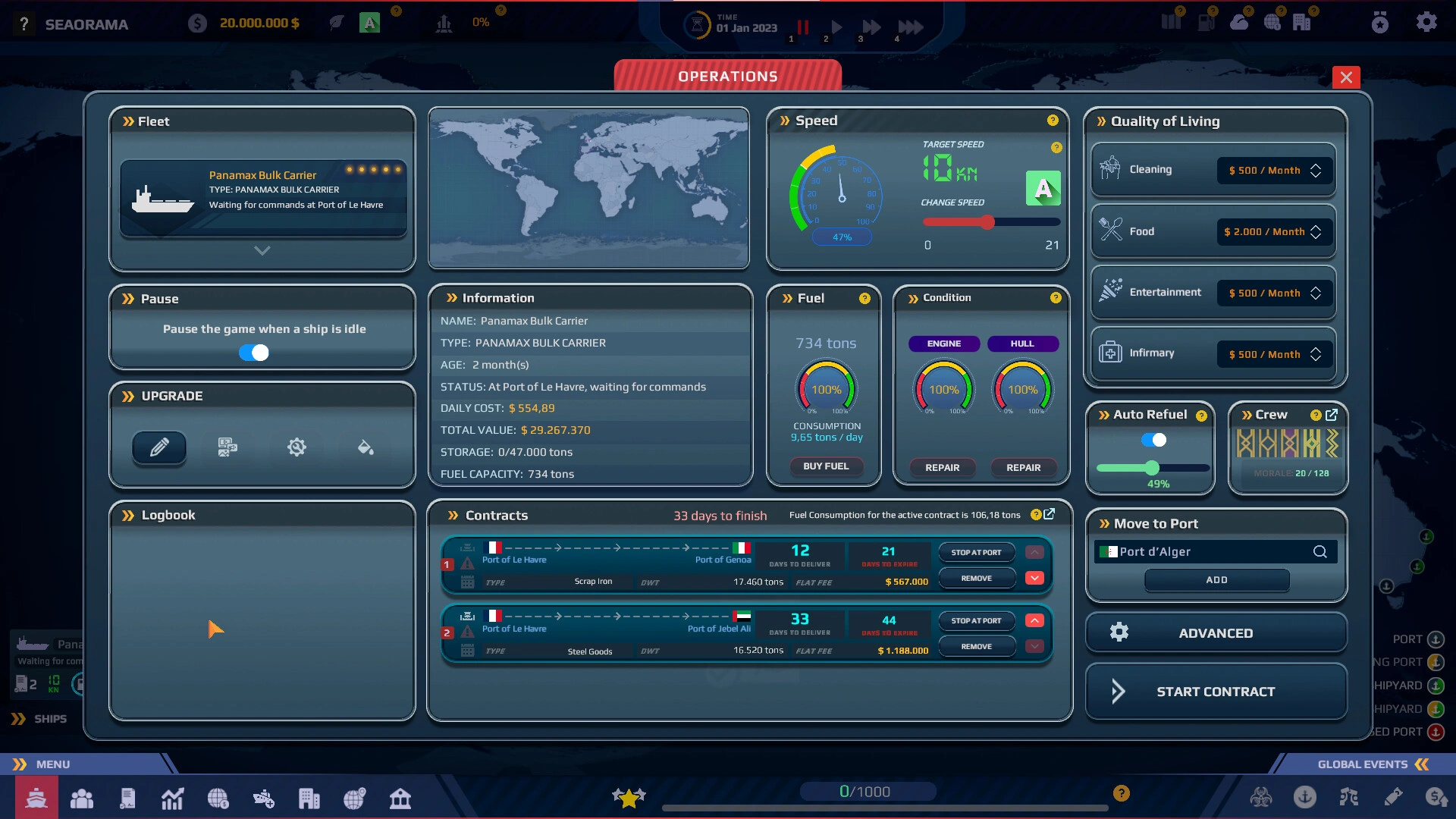Open the MENU tab at bottom left
Image resolution: width=1456 pixels, height=819 pixels.
[54, 764]
